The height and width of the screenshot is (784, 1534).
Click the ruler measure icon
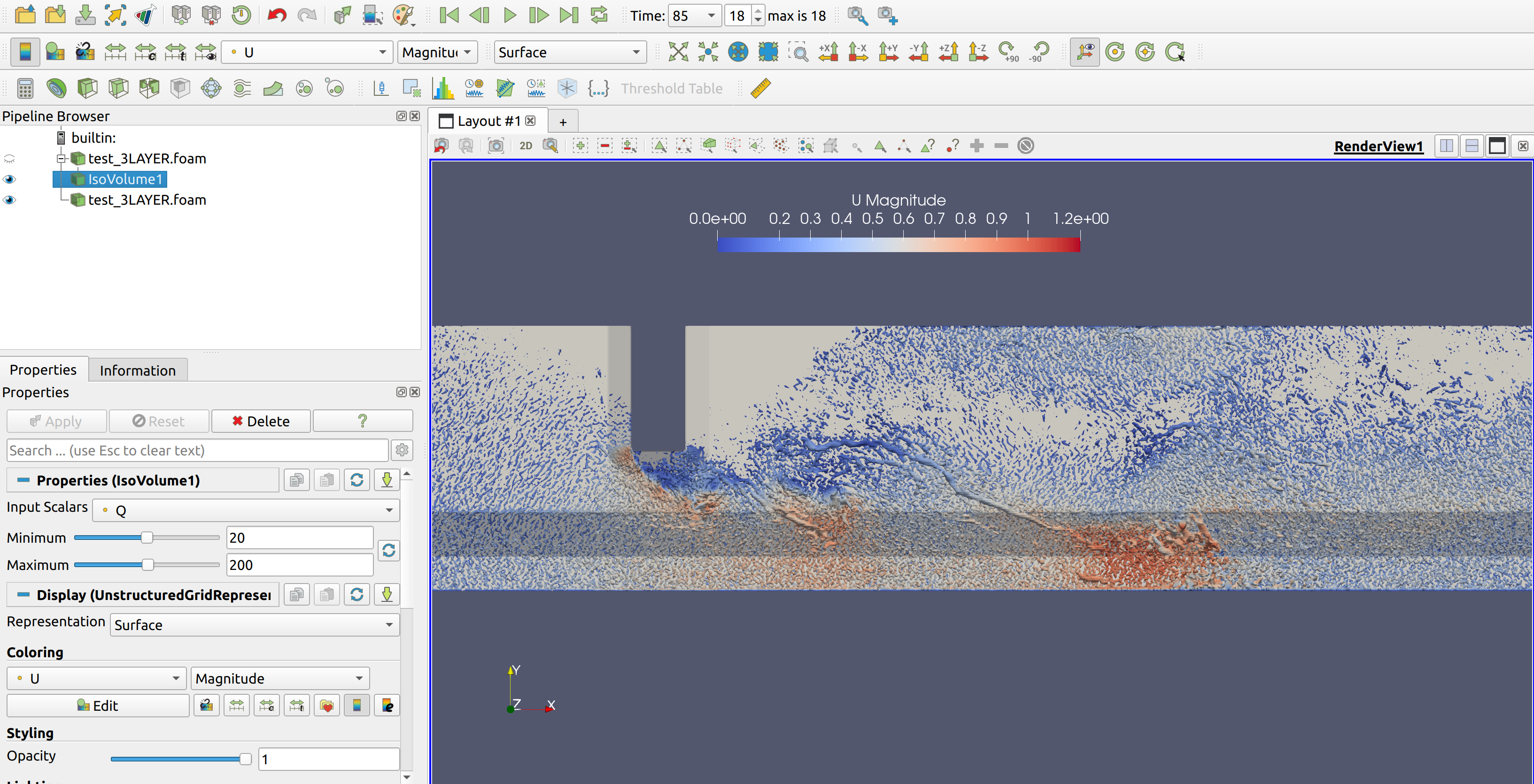760,89
